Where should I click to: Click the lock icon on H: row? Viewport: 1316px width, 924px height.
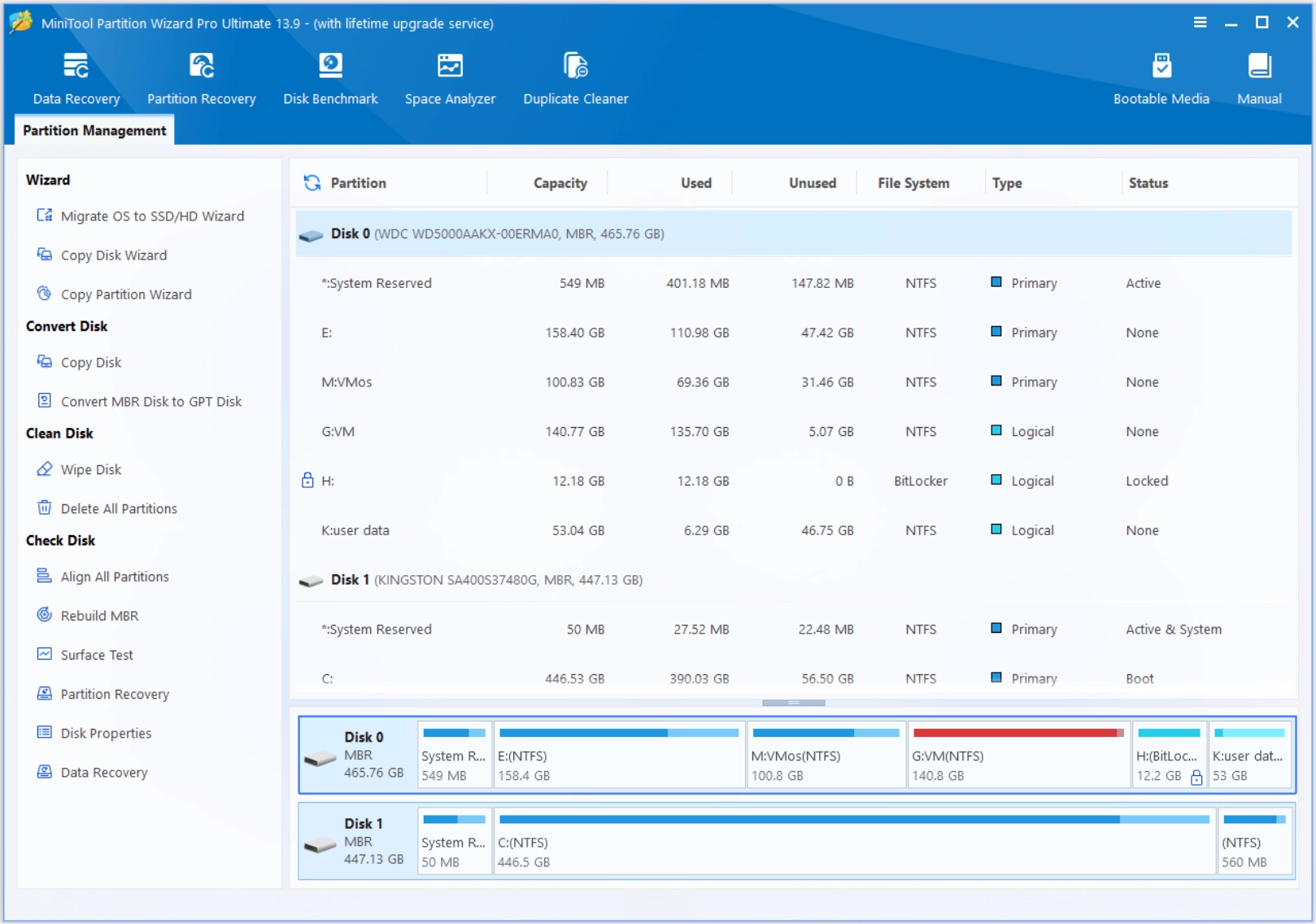(x=307, y=481)
